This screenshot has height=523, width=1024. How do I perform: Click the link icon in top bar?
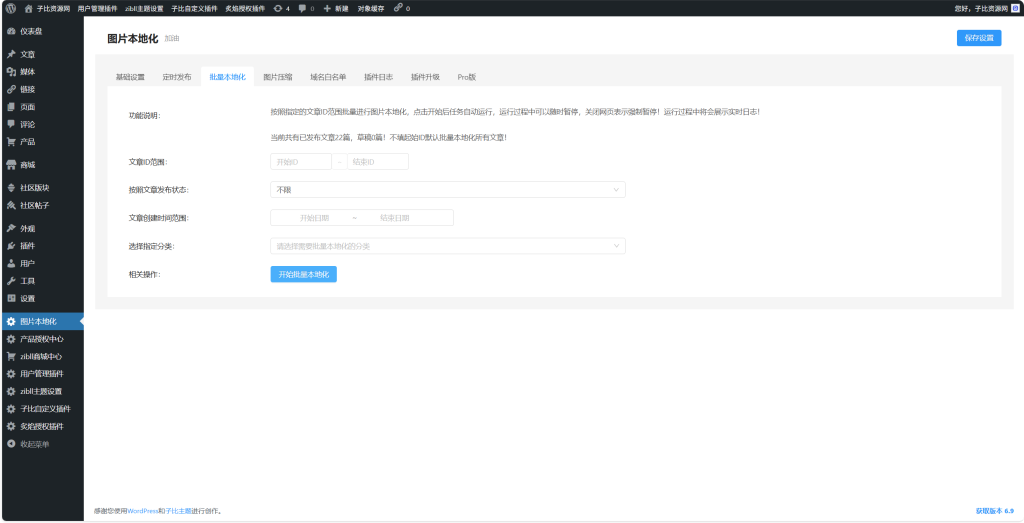(x=397, y=8)
